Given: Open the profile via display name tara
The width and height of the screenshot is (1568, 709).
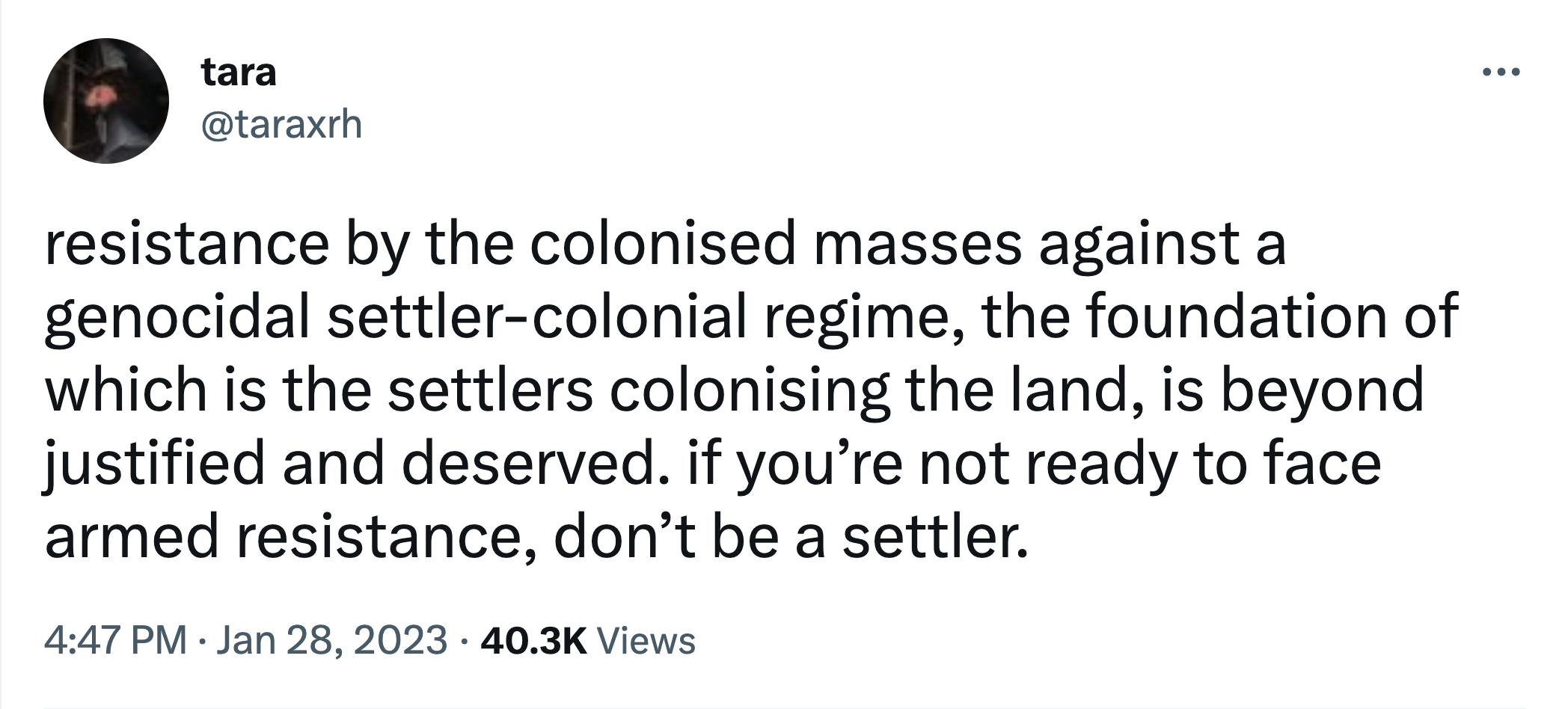Looking at the screenshot, I should 239,73.
